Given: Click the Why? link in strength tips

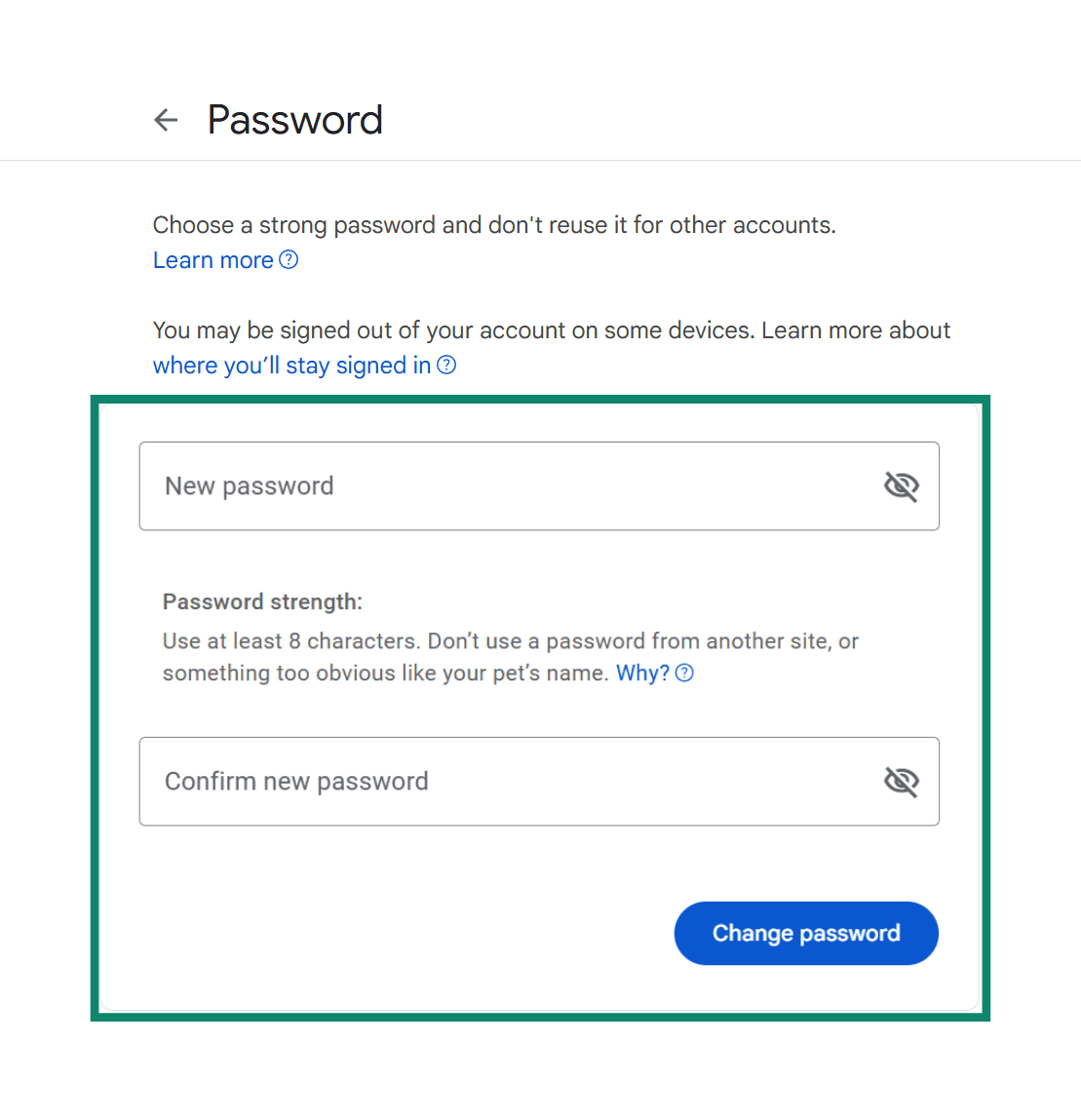Looking at the screenshot, I should tap(642, 673).
